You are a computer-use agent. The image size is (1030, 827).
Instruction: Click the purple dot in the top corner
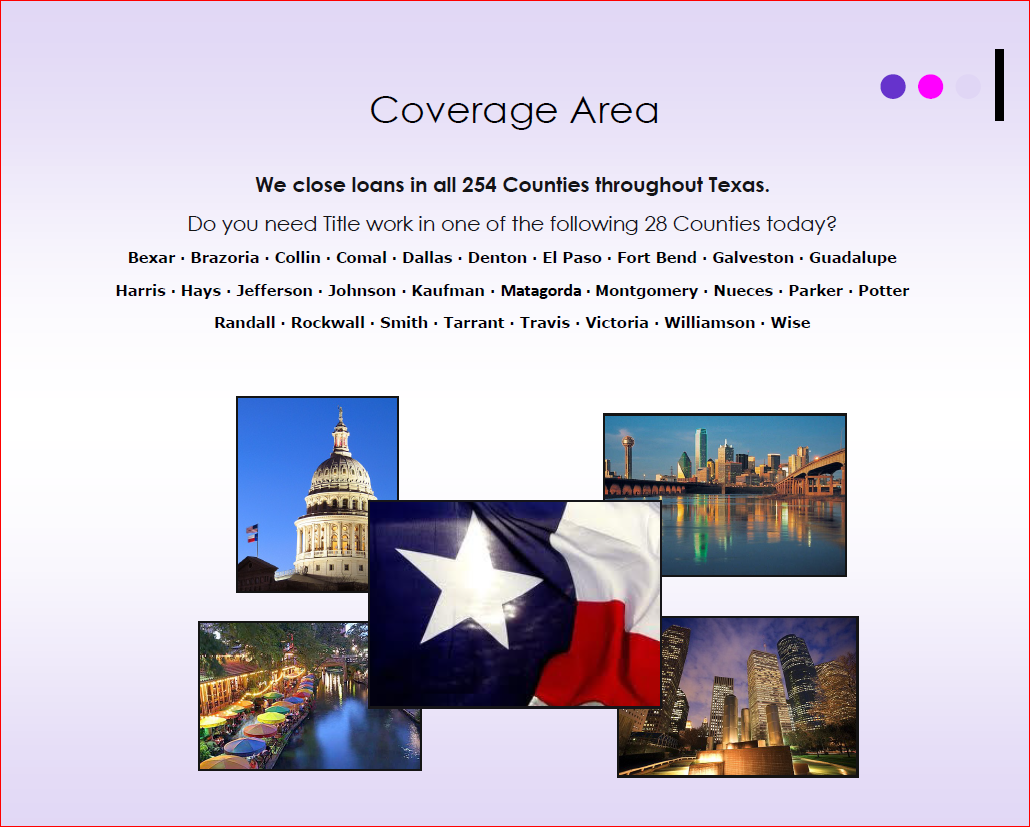[893, 87]
